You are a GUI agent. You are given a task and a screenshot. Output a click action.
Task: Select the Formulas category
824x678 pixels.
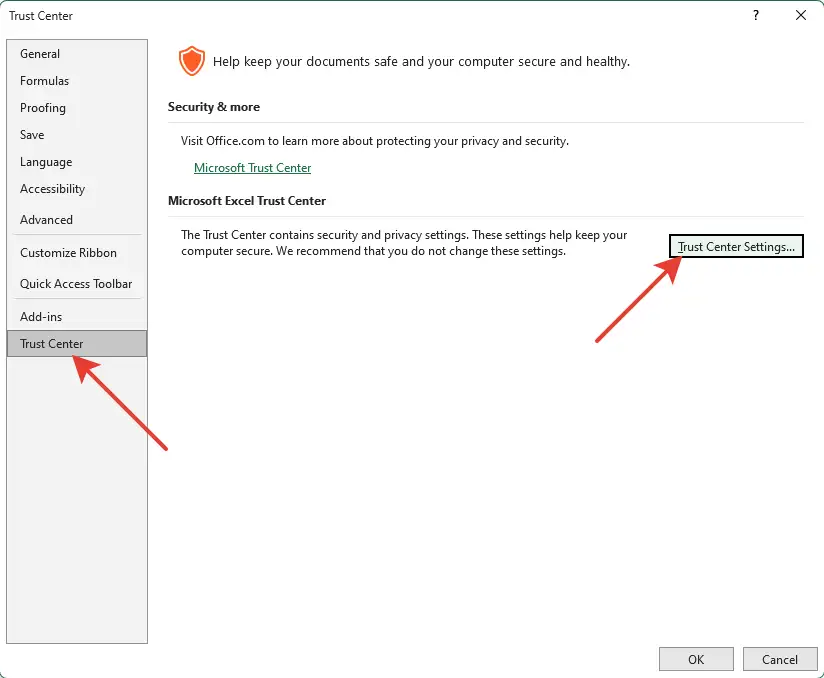click(44, 80)
